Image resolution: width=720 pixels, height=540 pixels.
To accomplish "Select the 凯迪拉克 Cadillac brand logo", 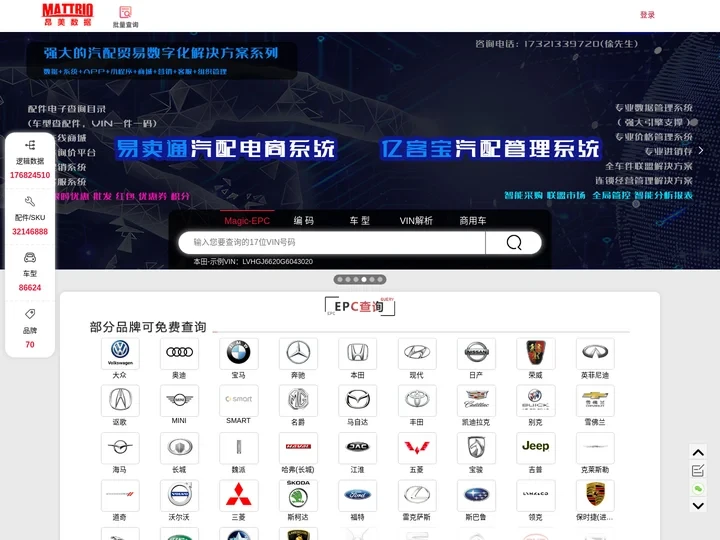I will pos(476,400).
